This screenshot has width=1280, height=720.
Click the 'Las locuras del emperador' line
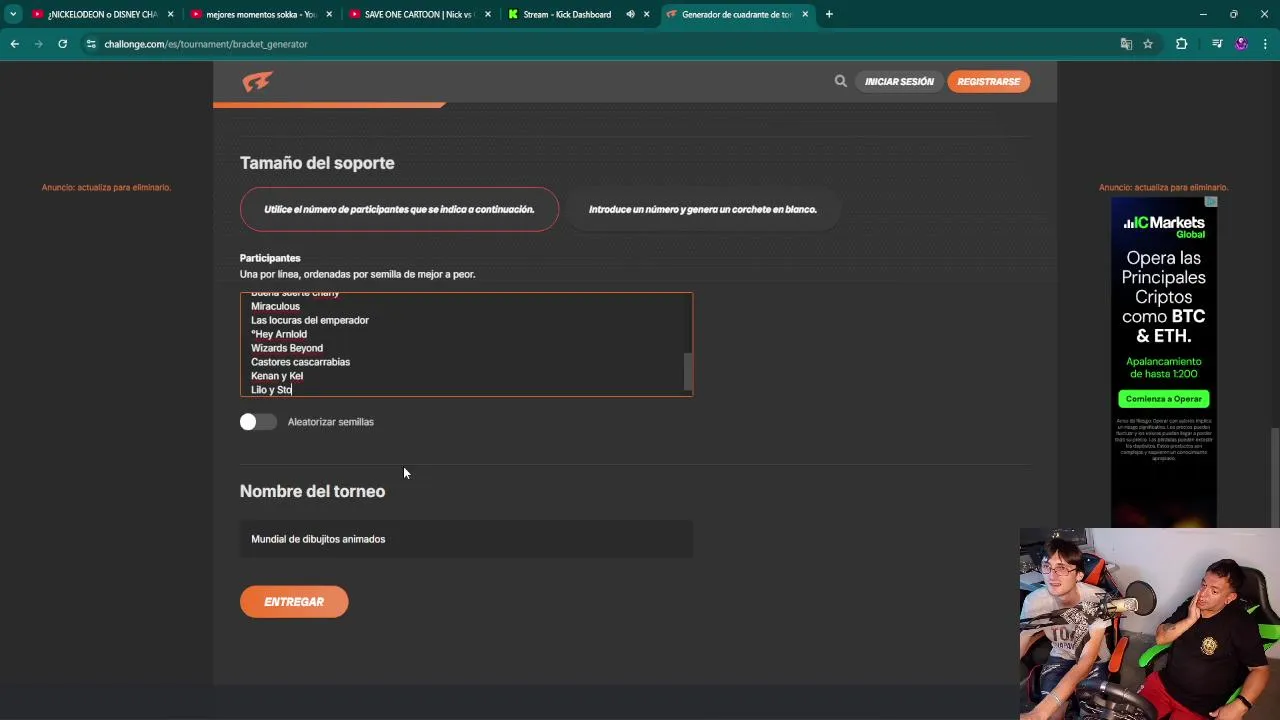tap(310, 320)
